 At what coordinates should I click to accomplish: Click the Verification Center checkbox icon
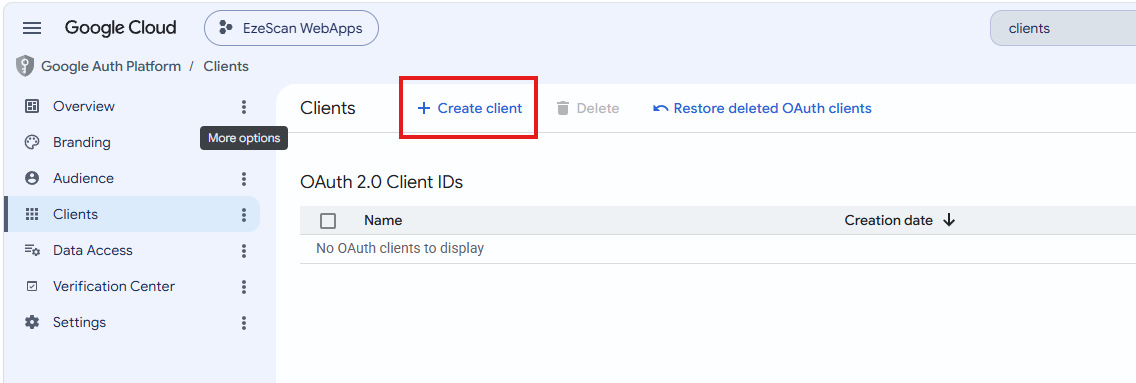[32, 287]
